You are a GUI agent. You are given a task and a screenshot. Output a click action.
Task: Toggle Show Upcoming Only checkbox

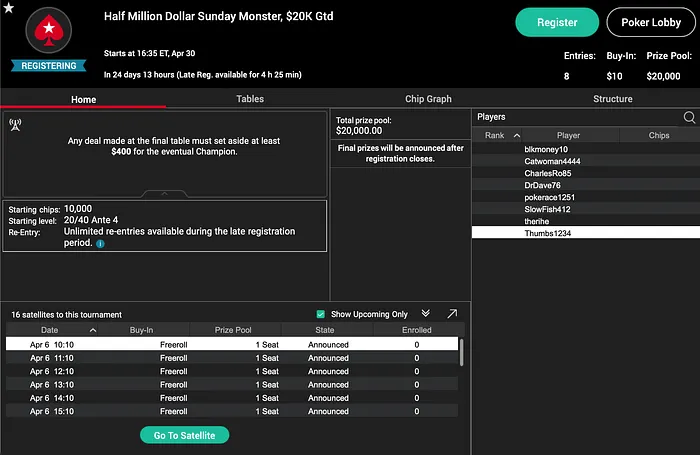pyautogui.click(x=321, y=314)
